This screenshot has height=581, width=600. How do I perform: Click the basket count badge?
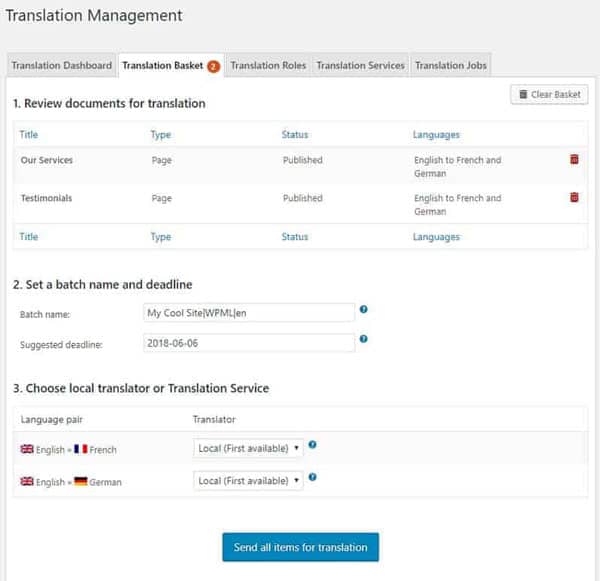pyautogui.click(x=213, y=66)
